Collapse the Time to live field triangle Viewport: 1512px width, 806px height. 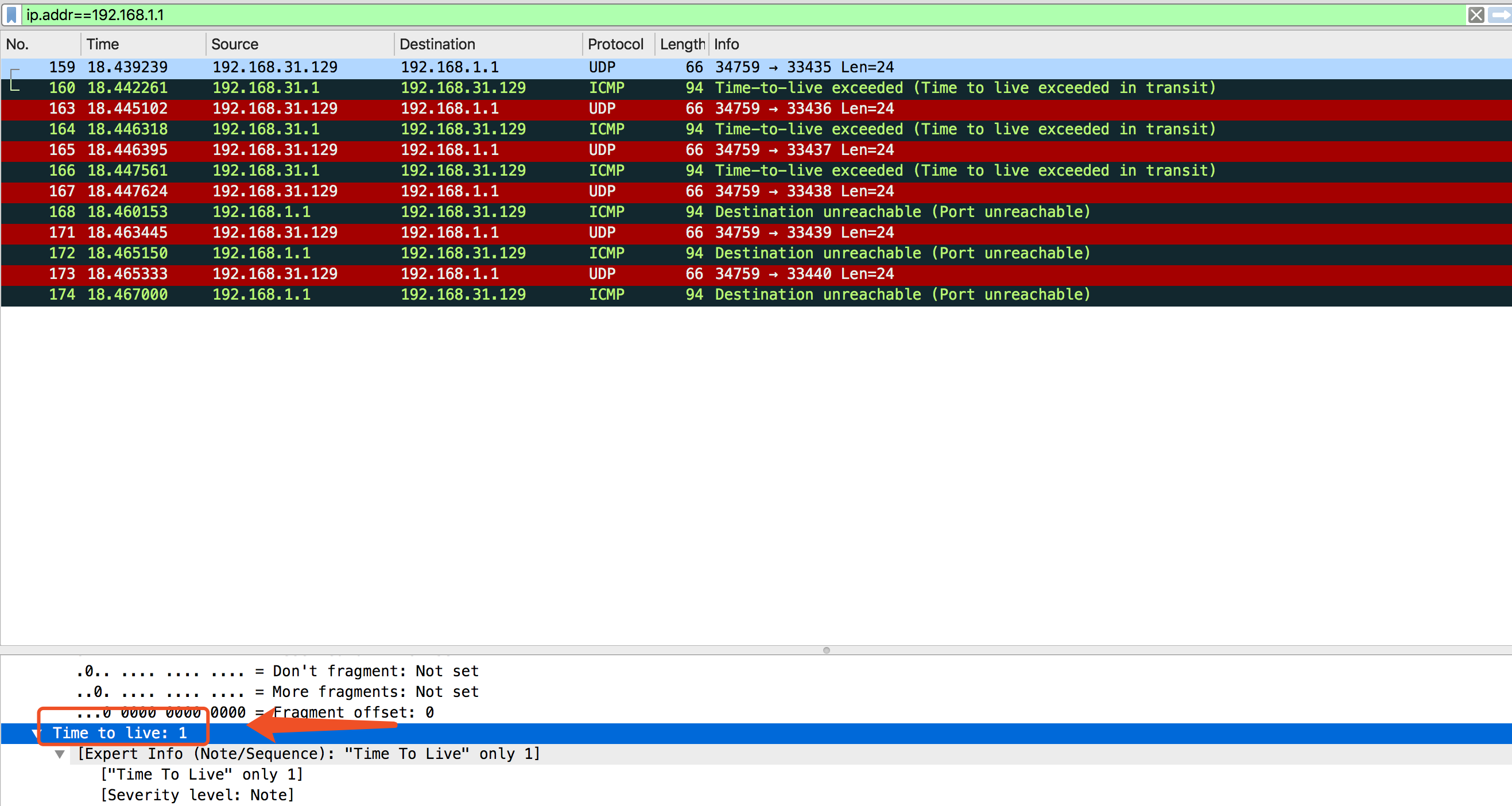35,733
